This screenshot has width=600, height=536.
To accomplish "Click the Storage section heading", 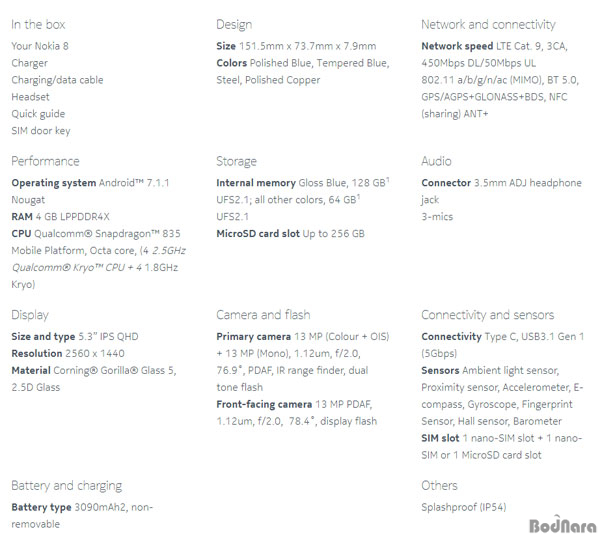I will (x=236, y=161).
